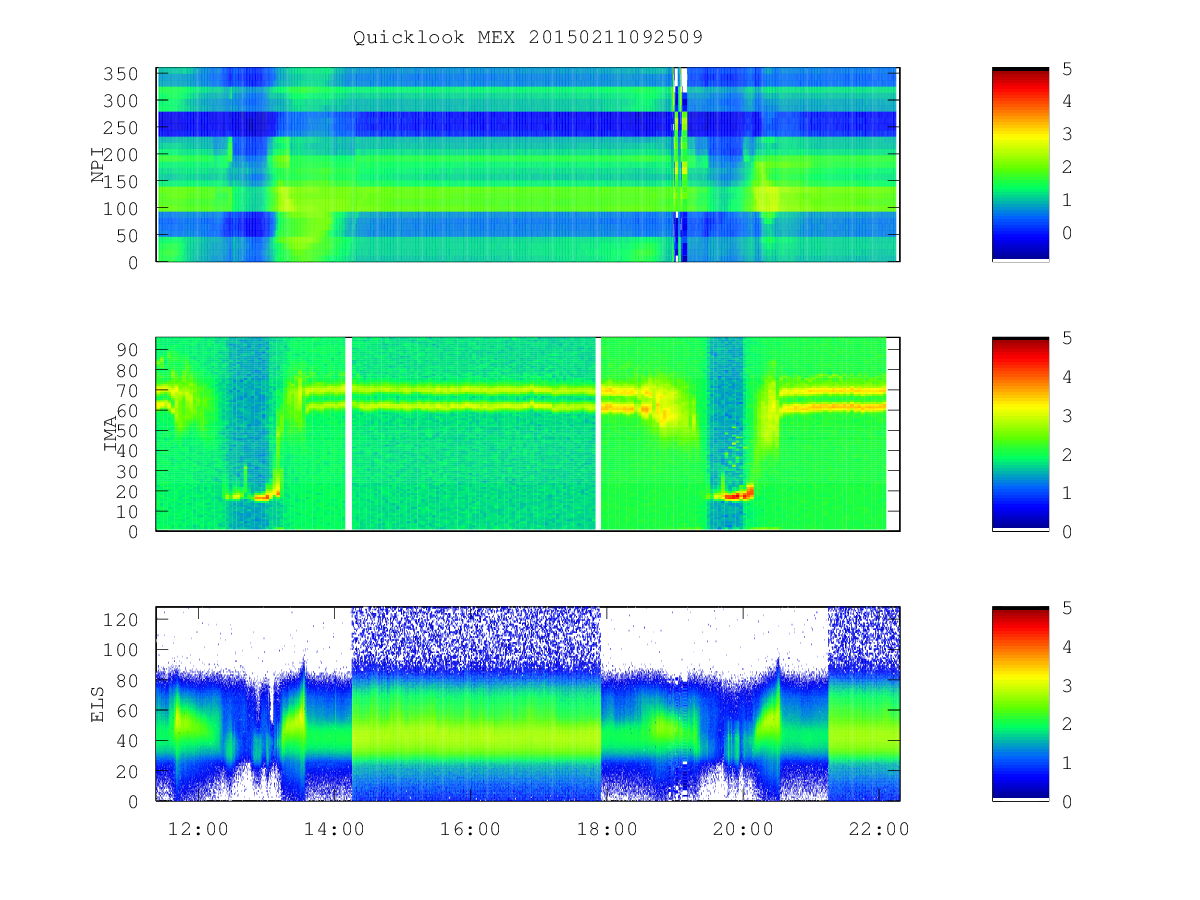Click the 12:00 time axis label
The width and height of the screenshot is (1200, 900).
coord(197,829)
